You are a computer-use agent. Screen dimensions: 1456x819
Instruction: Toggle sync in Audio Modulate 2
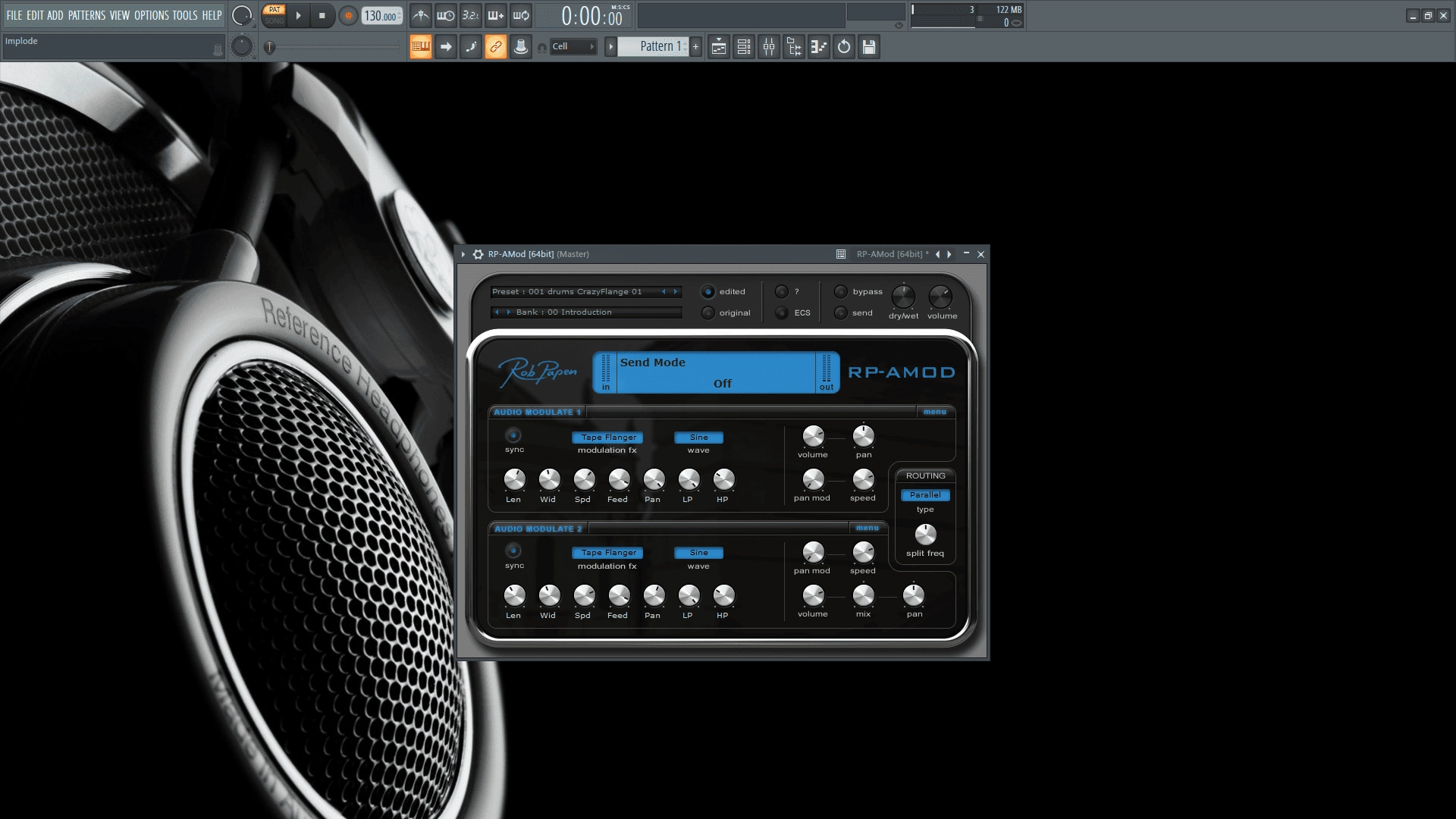click(x=513, y=551)
